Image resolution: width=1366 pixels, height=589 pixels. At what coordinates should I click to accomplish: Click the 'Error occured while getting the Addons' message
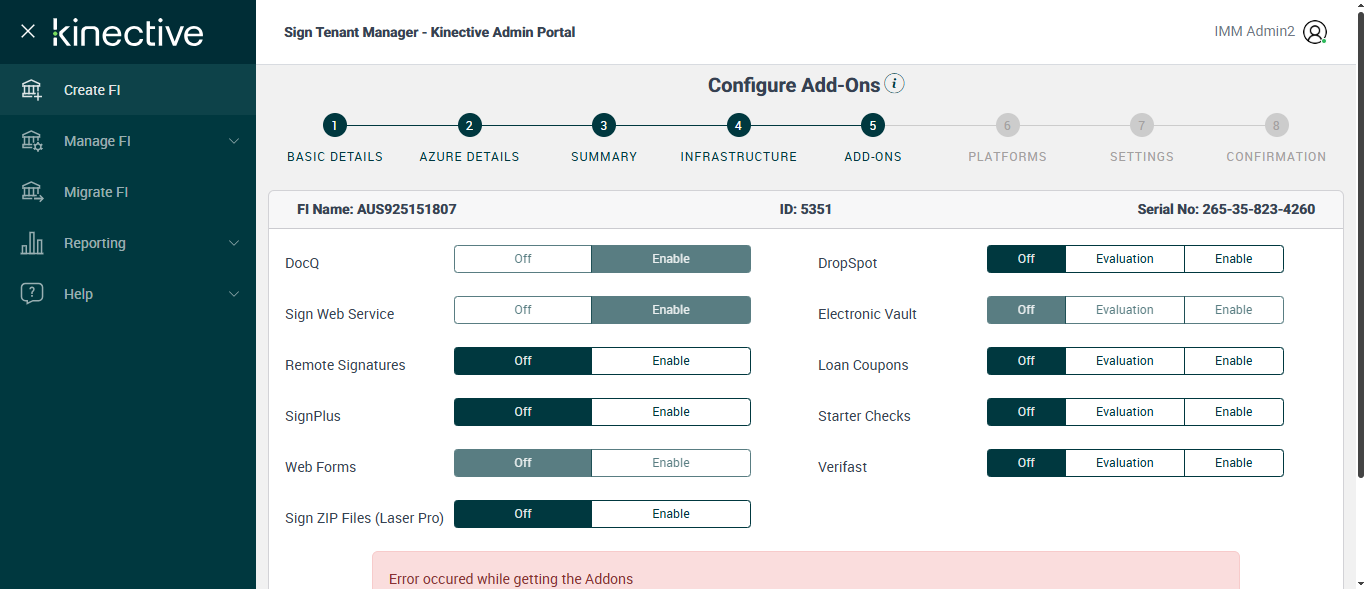tap(511, 579)
